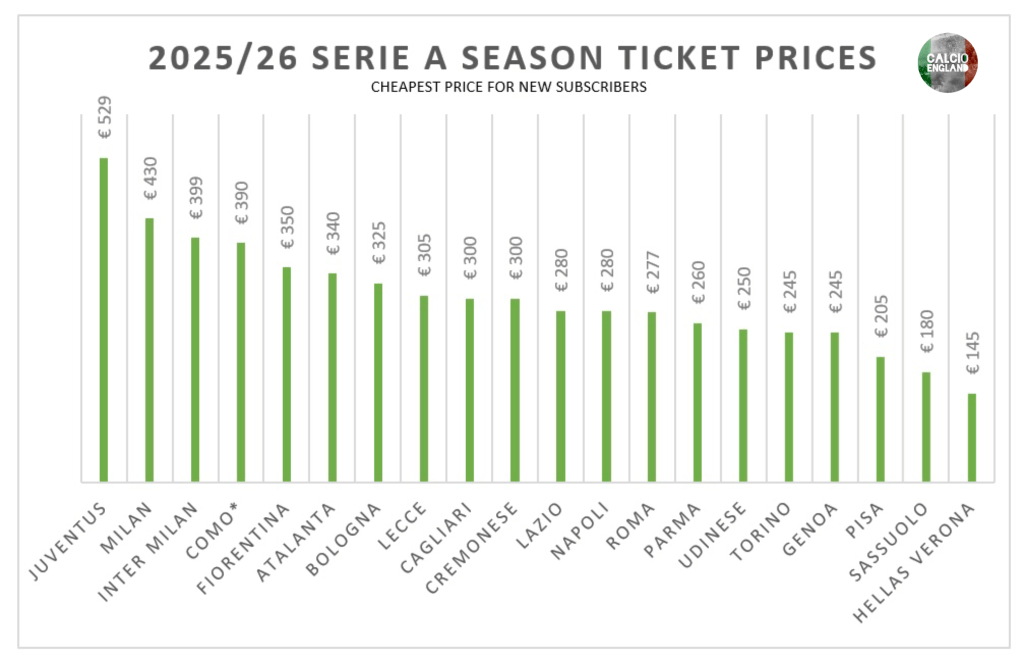Click the Bologna green bar
Viewport: 1024px width, 656px height.
tap(378, 382)
